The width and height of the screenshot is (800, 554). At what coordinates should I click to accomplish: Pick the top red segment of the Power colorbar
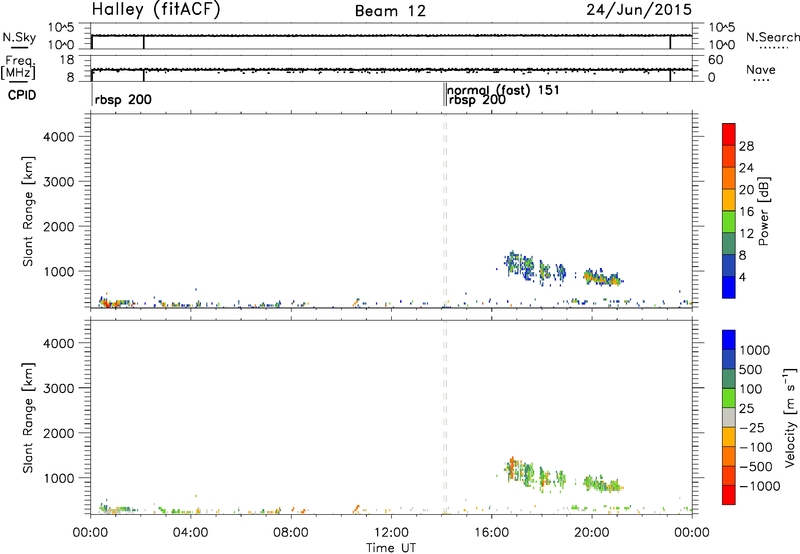[x=729, y=134]
